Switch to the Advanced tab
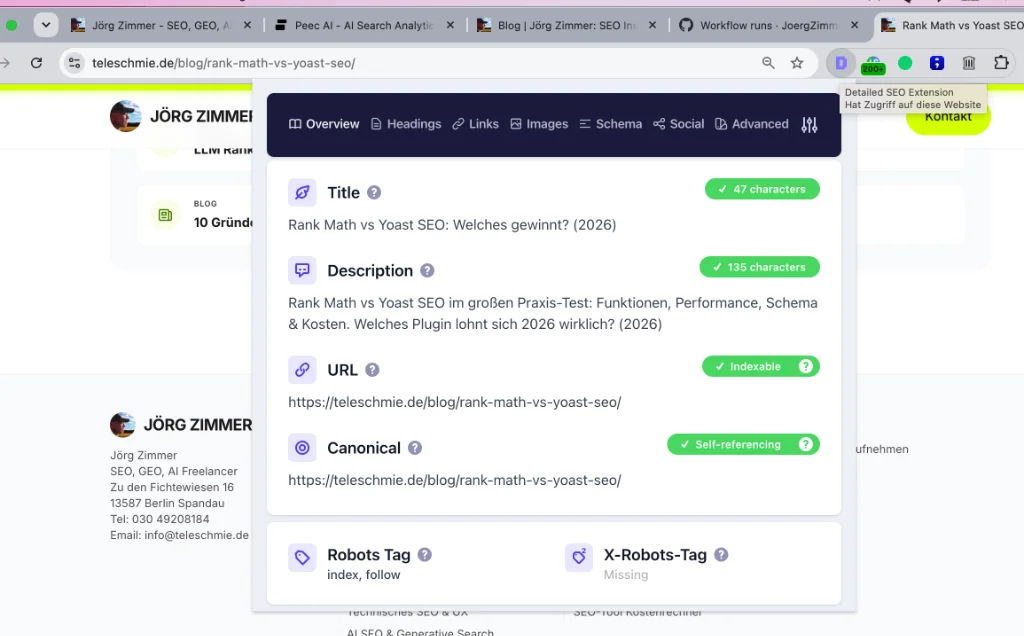The width and height of the screenshot is (1024, 636). [752, 124]
